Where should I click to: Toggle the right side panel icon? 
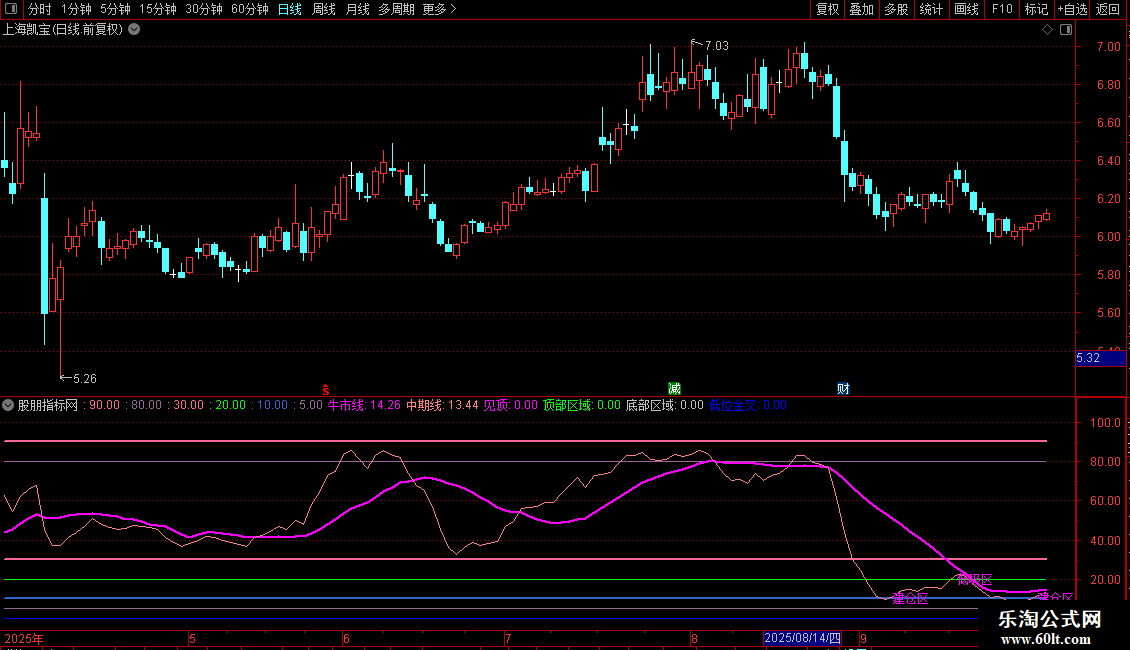click(1067, 29)
